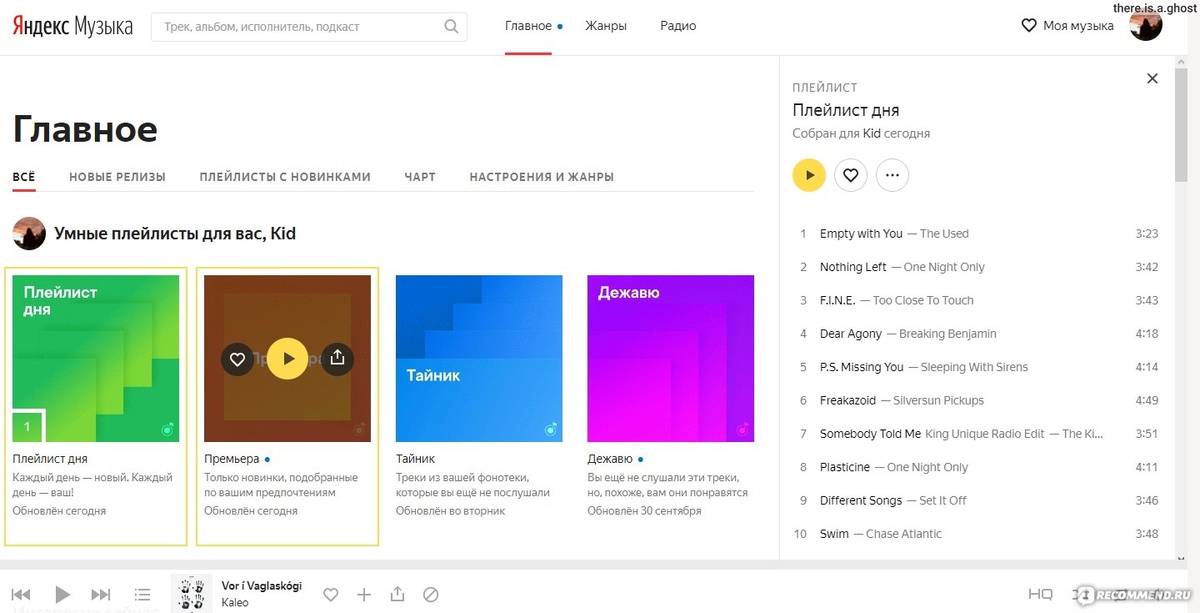Open the Дежавю purple playlist cover
The width and height of the screenshot is (1200, 613).
[670, 359]
